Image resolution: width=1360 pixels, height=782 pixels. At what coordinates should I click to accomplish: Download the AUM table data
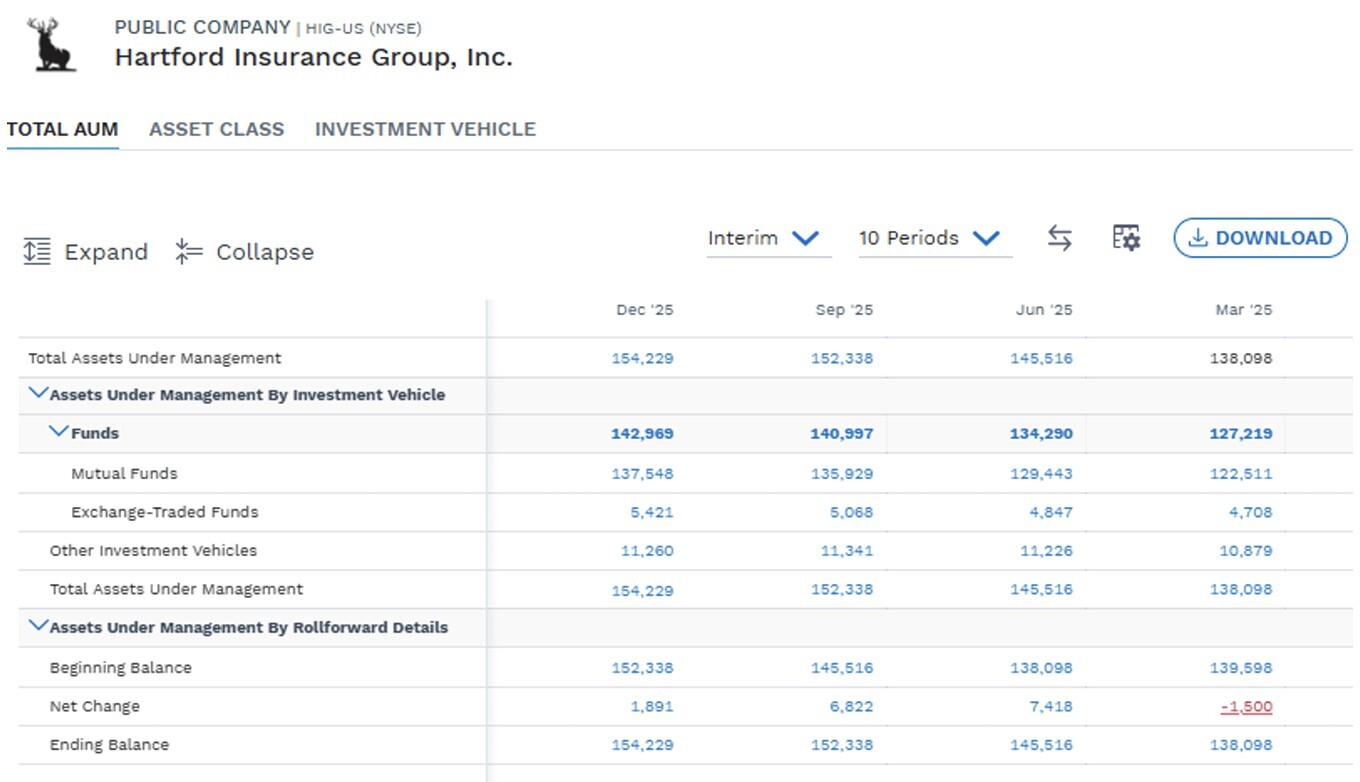[1260, 238]
